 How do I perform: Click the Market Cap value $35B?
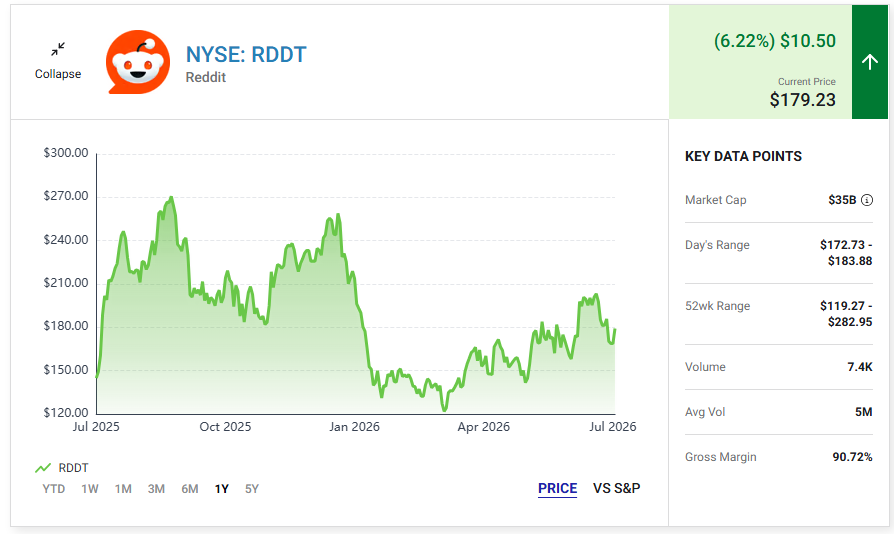[842, 200]
